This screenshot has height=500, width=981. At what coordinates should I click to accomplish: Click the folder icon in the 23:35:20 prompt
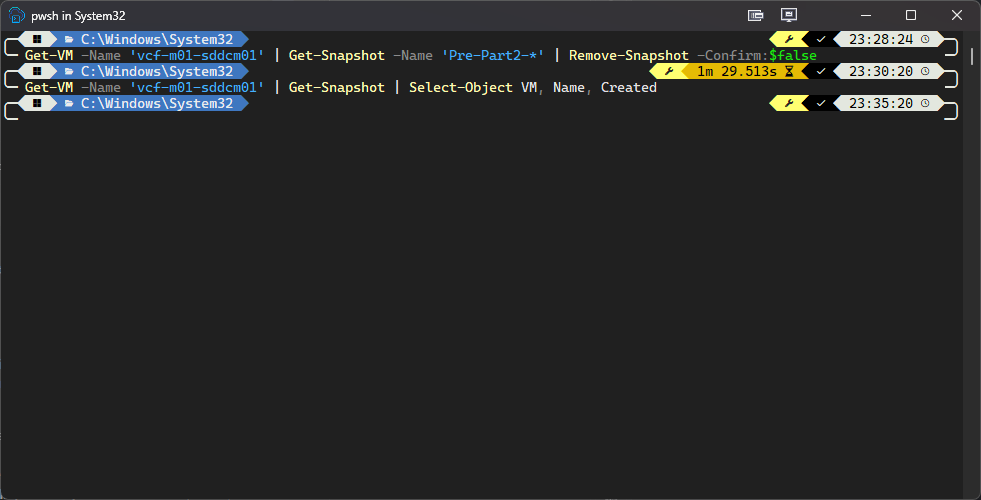(69, 103)
